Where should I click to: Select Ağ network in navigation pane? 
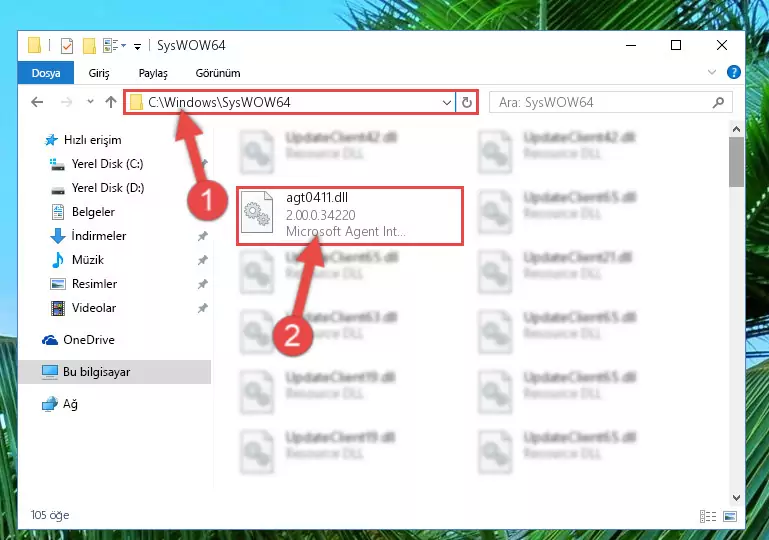(x=60, y=404)
